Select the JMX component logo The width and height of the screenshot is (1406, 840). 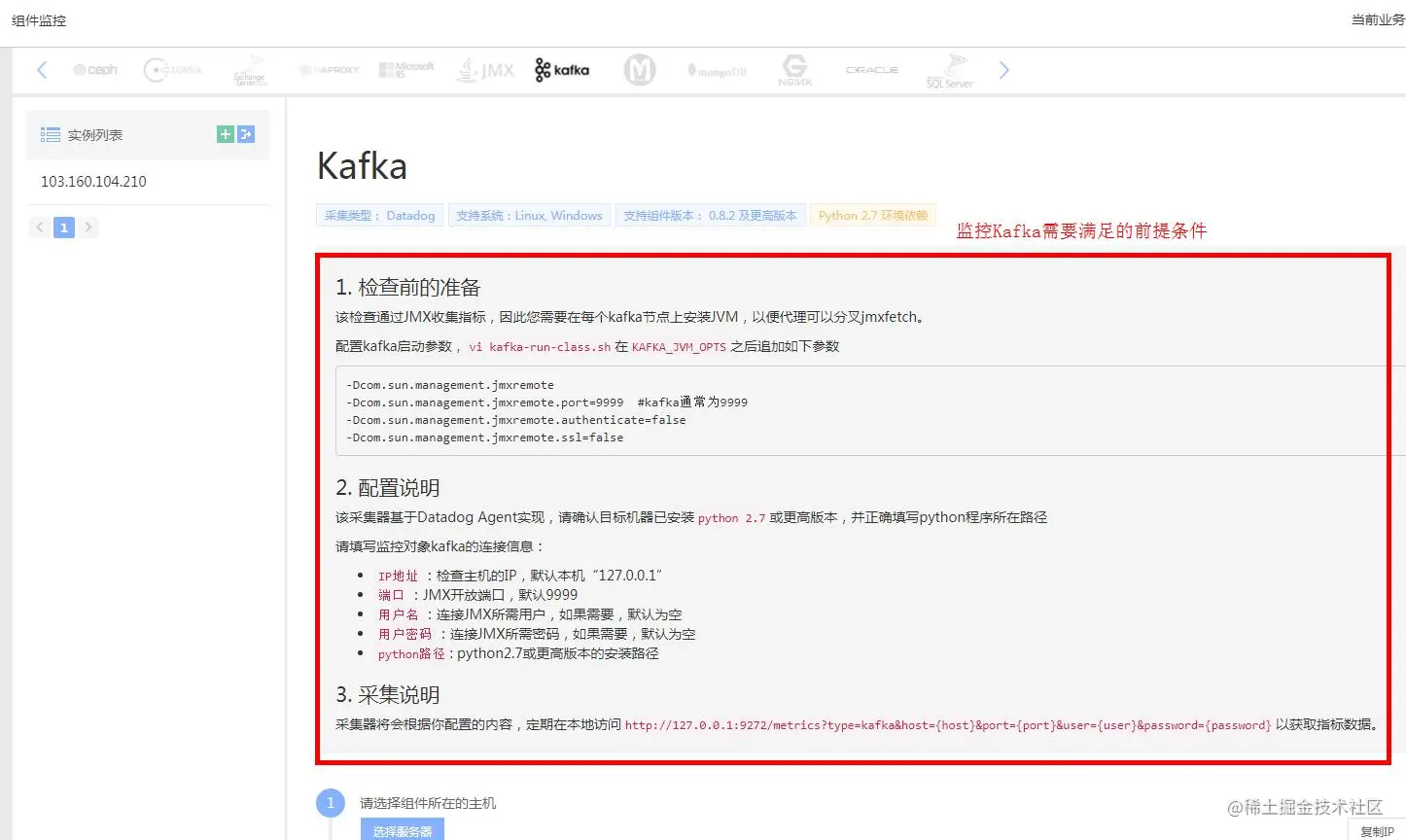point(485,70)
